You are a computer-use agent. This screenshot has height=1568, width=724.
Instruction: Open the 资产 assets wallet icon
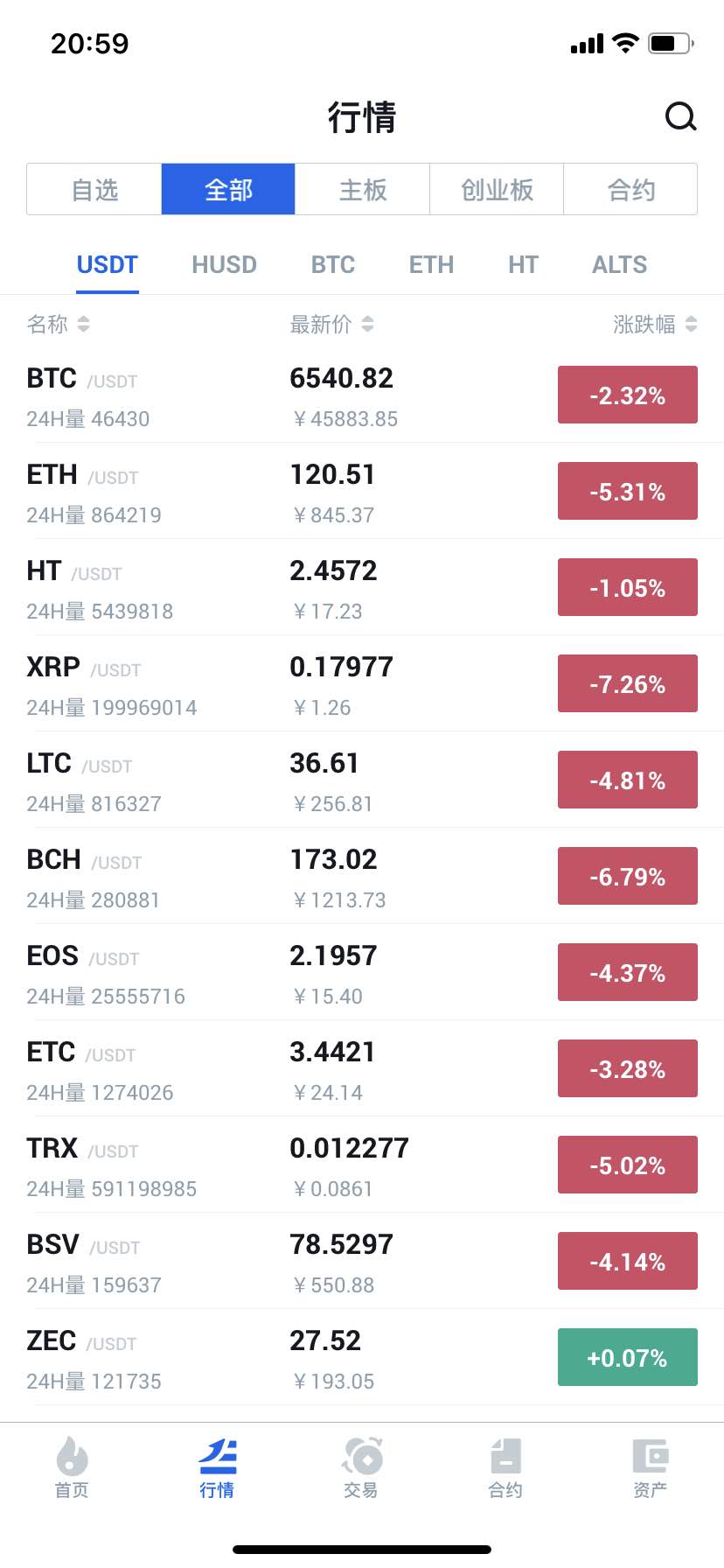tap(651, 1457)
